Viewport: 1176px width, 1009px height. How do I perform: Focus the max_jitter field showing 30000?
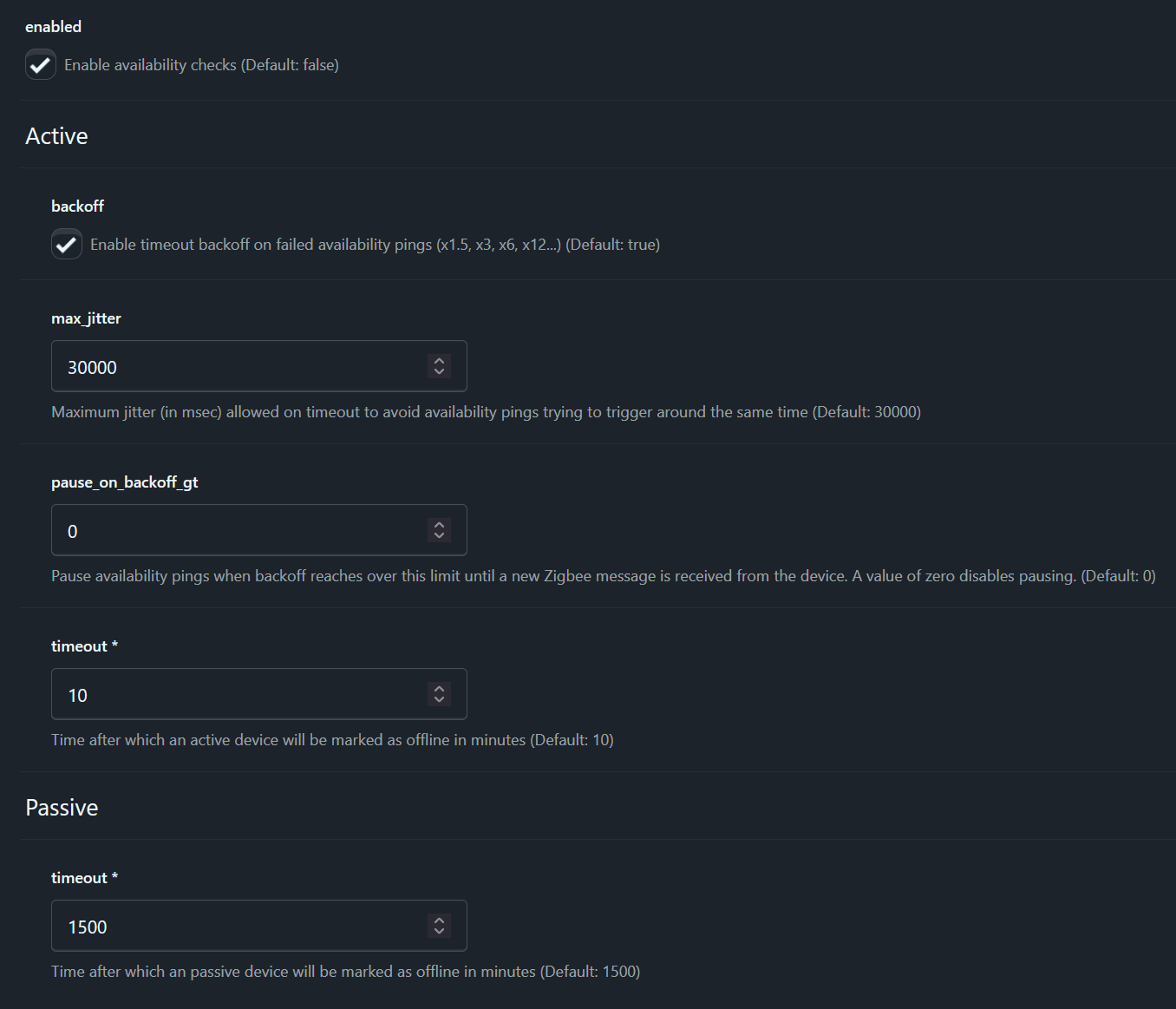click(234, 367)
